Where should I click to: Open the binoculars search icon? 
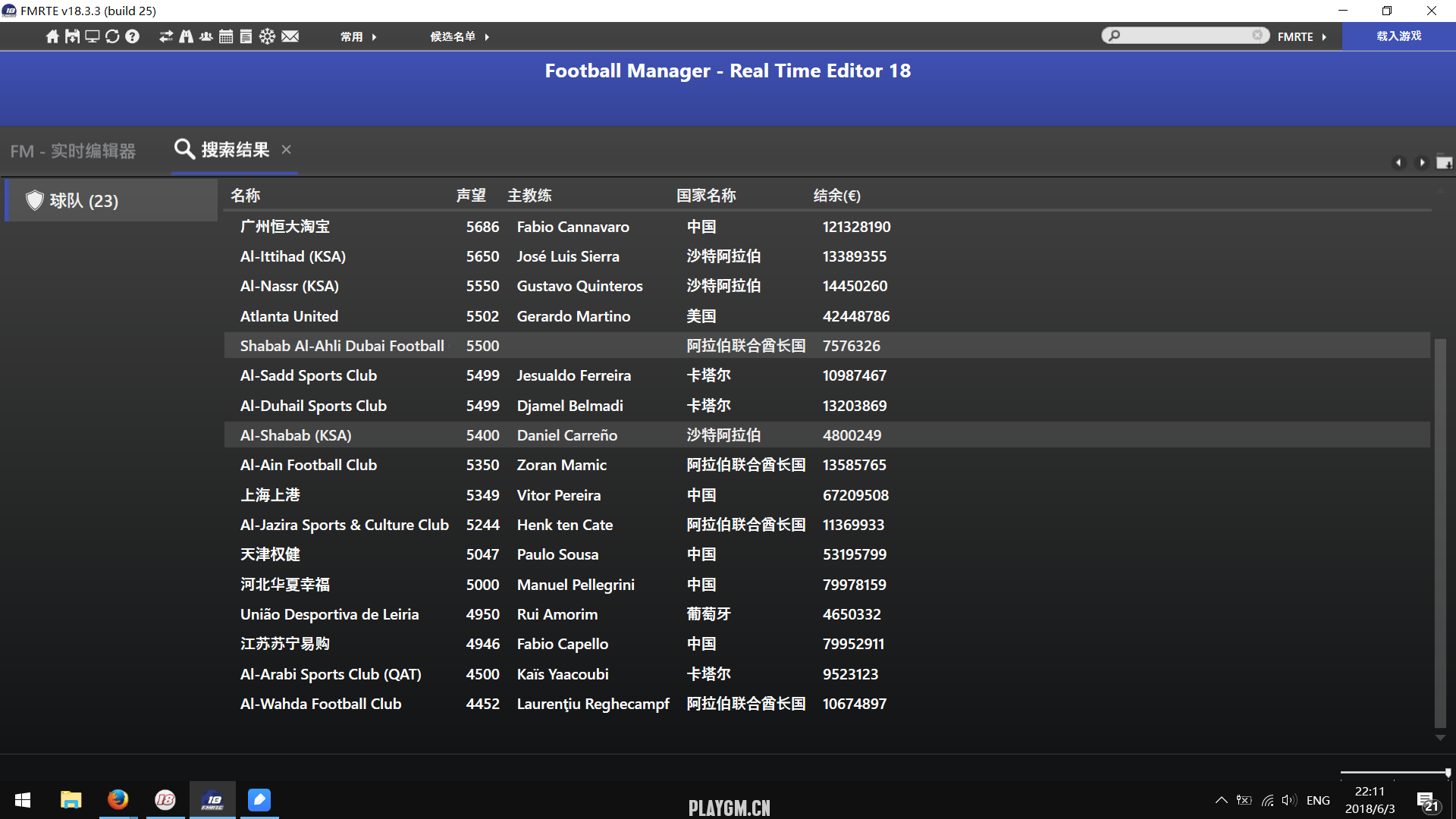[186, 36]
